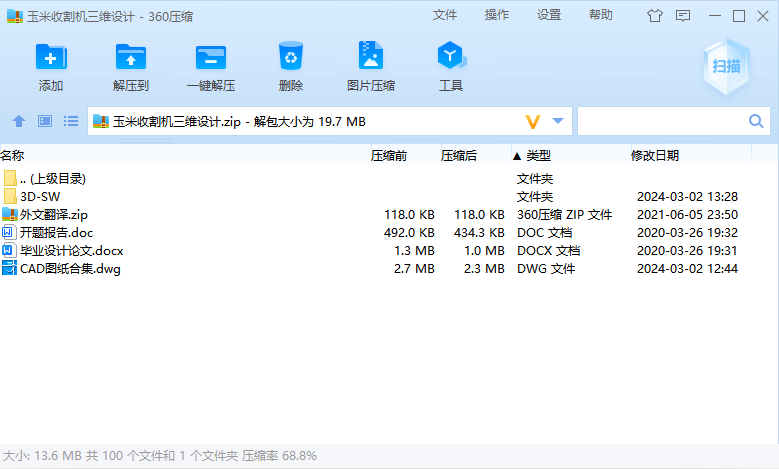The width and height of the screenshot is (779, 469).
Task: Click the 360压缩 ZIP 文件 type cell
Action: [564, 215]
